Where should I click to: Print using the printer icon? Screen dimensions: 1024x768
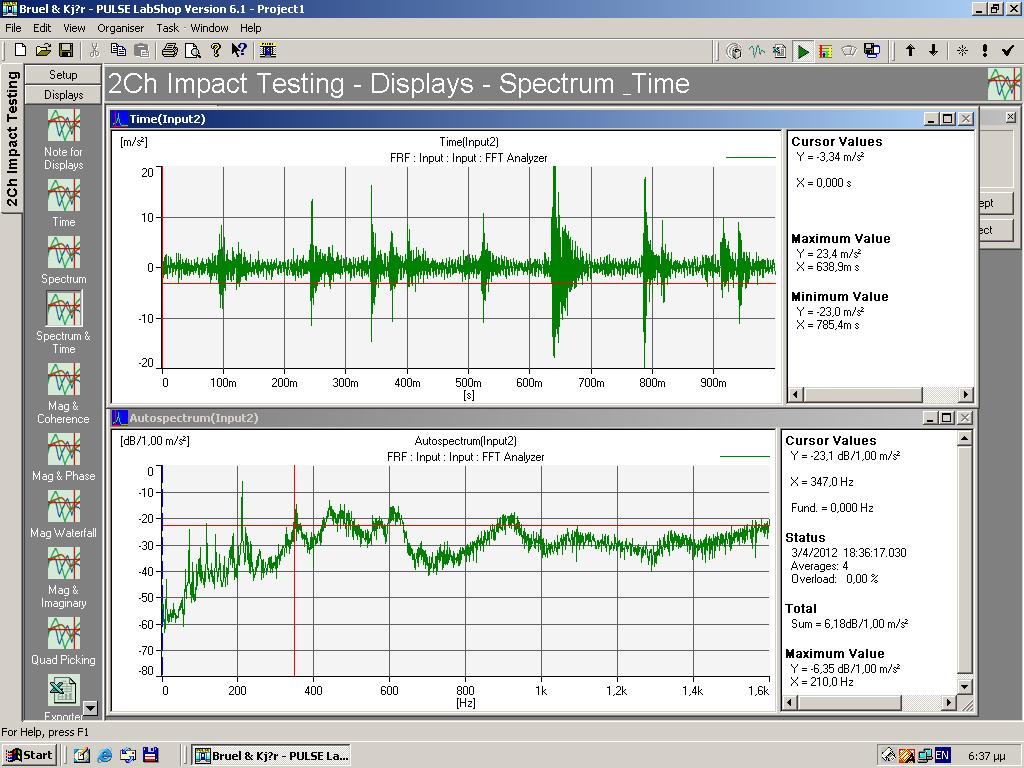pos(170,50)
